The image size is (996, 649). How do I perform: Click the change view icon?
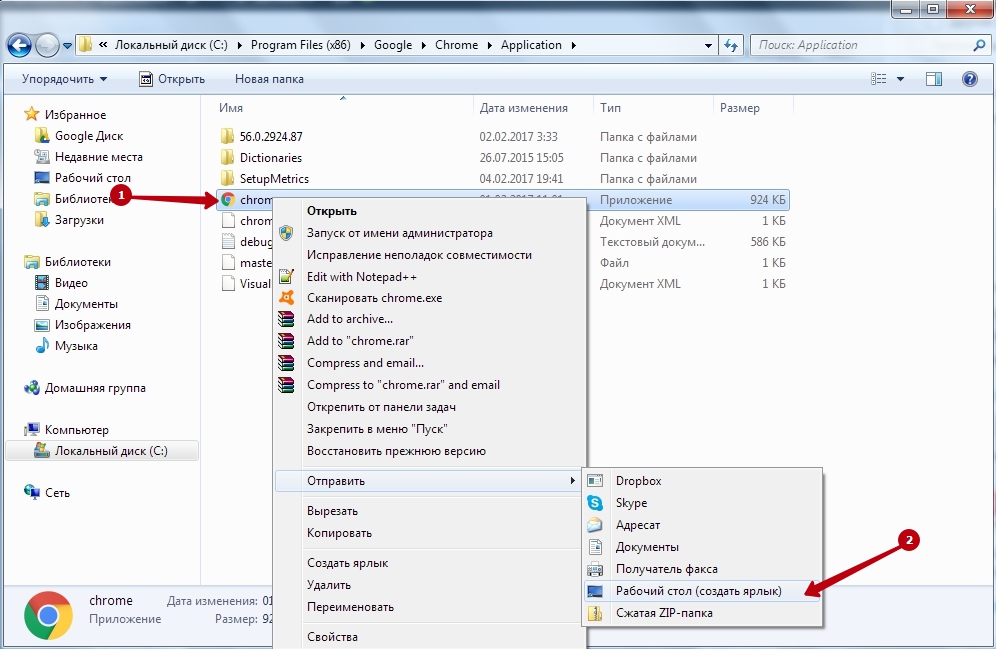878,79
